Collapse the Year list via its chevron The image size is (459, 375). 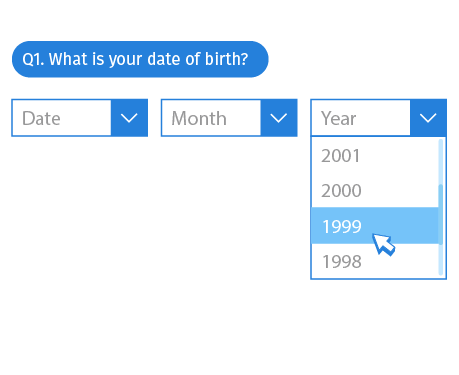click(x=428, y=118)
